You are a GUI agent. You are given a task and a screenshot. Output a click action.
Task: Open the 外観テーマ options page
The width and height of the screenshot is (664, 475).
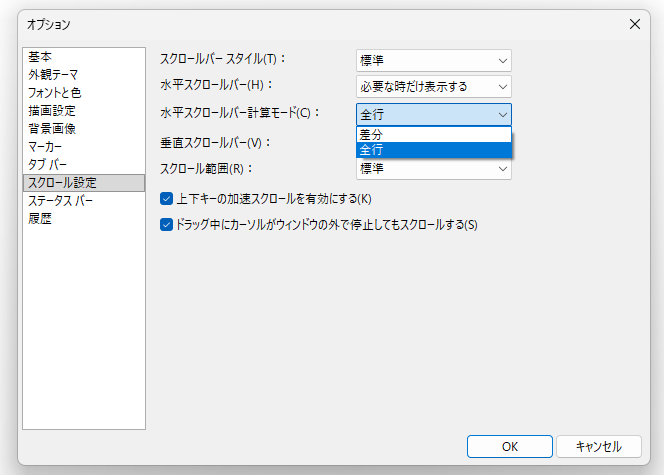pyautogui.click(x=84, y=75)
